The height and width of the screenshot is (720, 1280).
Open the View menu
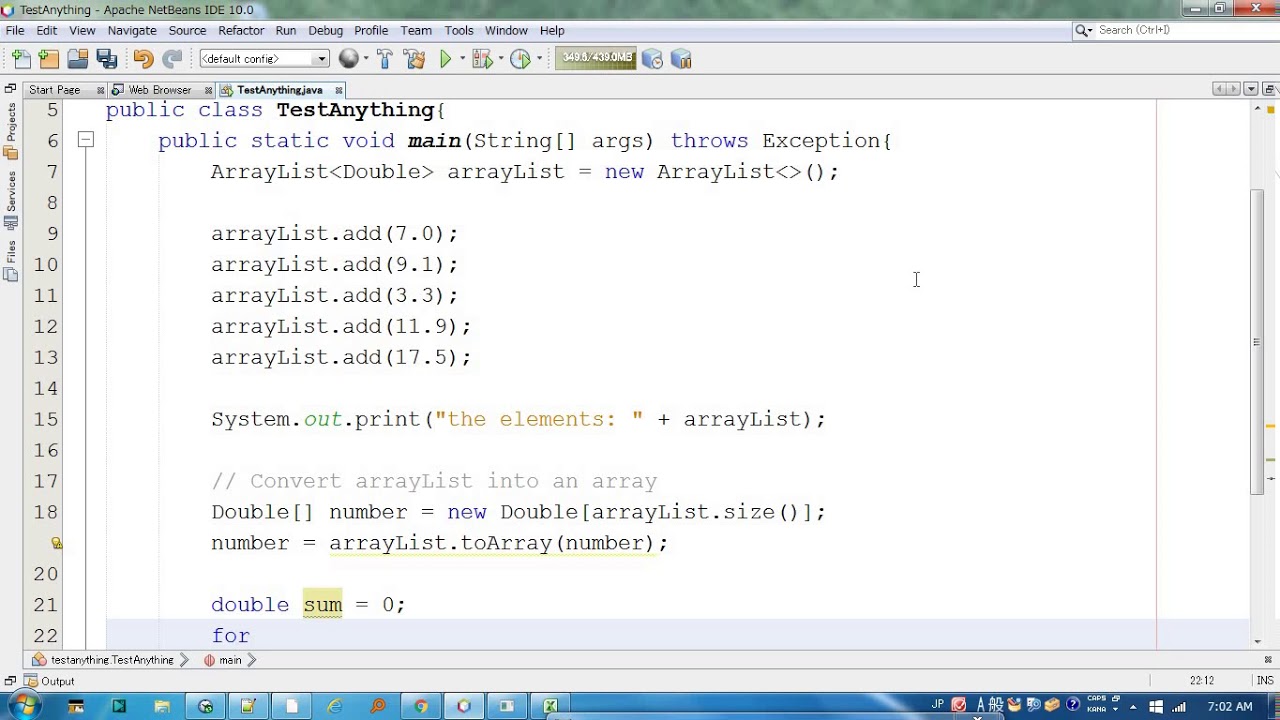pyautogui.click(x=82, y=30)
